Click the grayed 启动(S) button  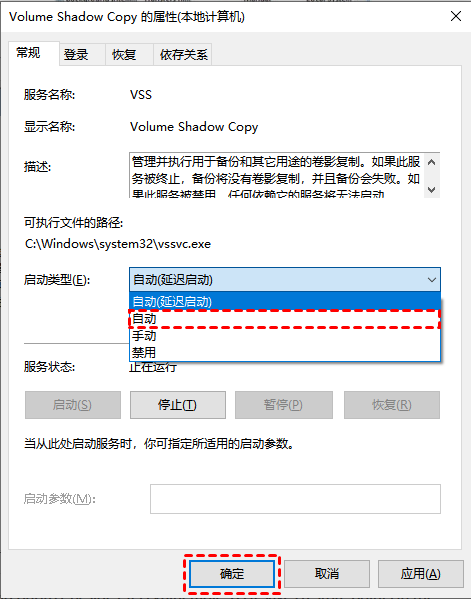tap(73, 405)
